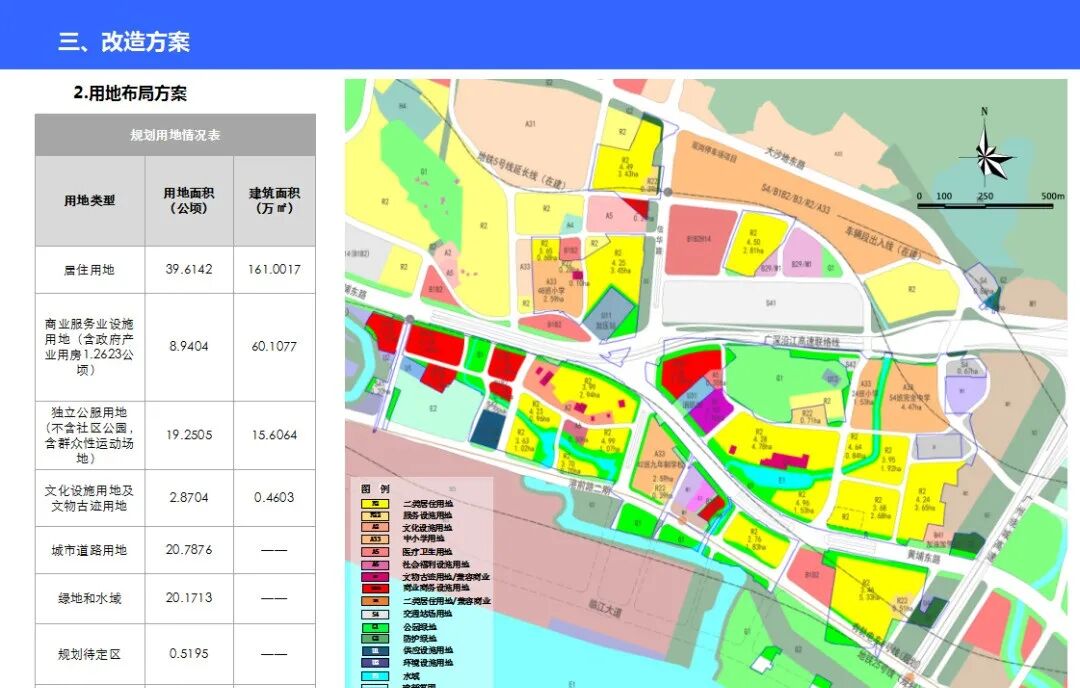Click the 黄埔东路 label at right
Viewport: 1080px width, 688px height.
[922, 558]
